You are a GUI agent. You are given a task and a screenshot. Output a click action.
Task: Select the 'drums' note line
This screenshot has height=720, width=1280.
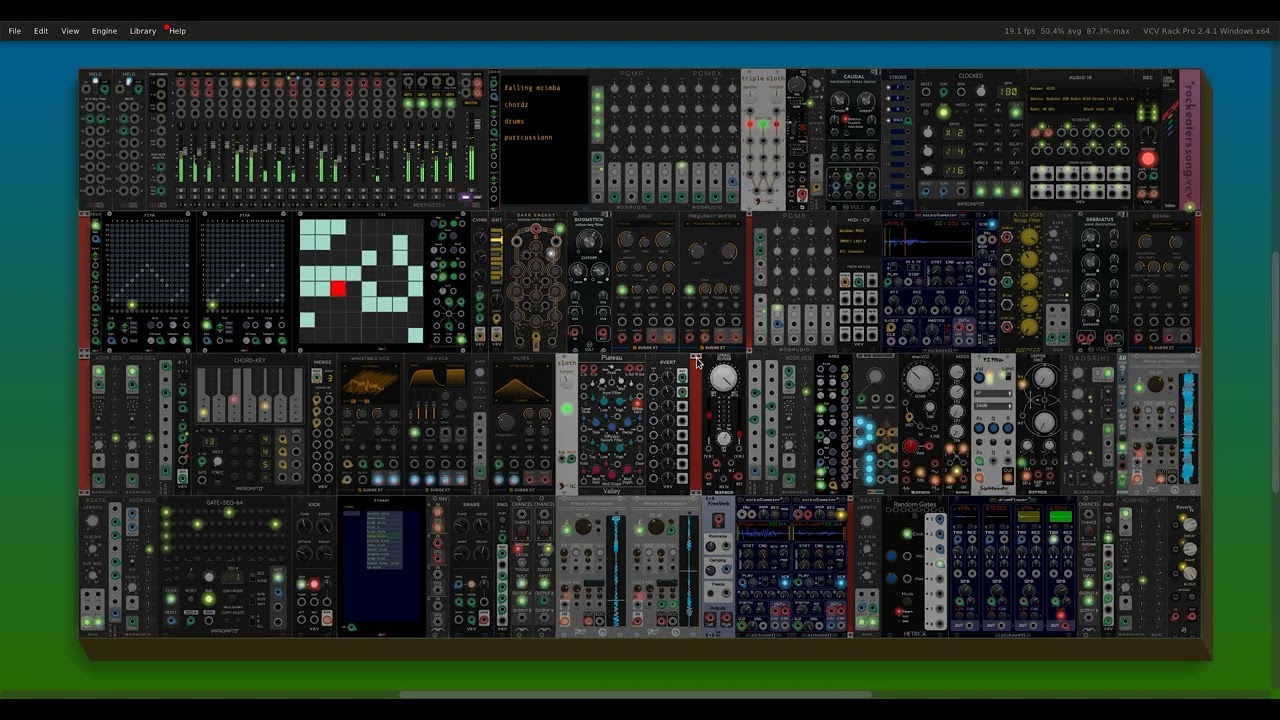pyautogui.click(x=514, y=121)
